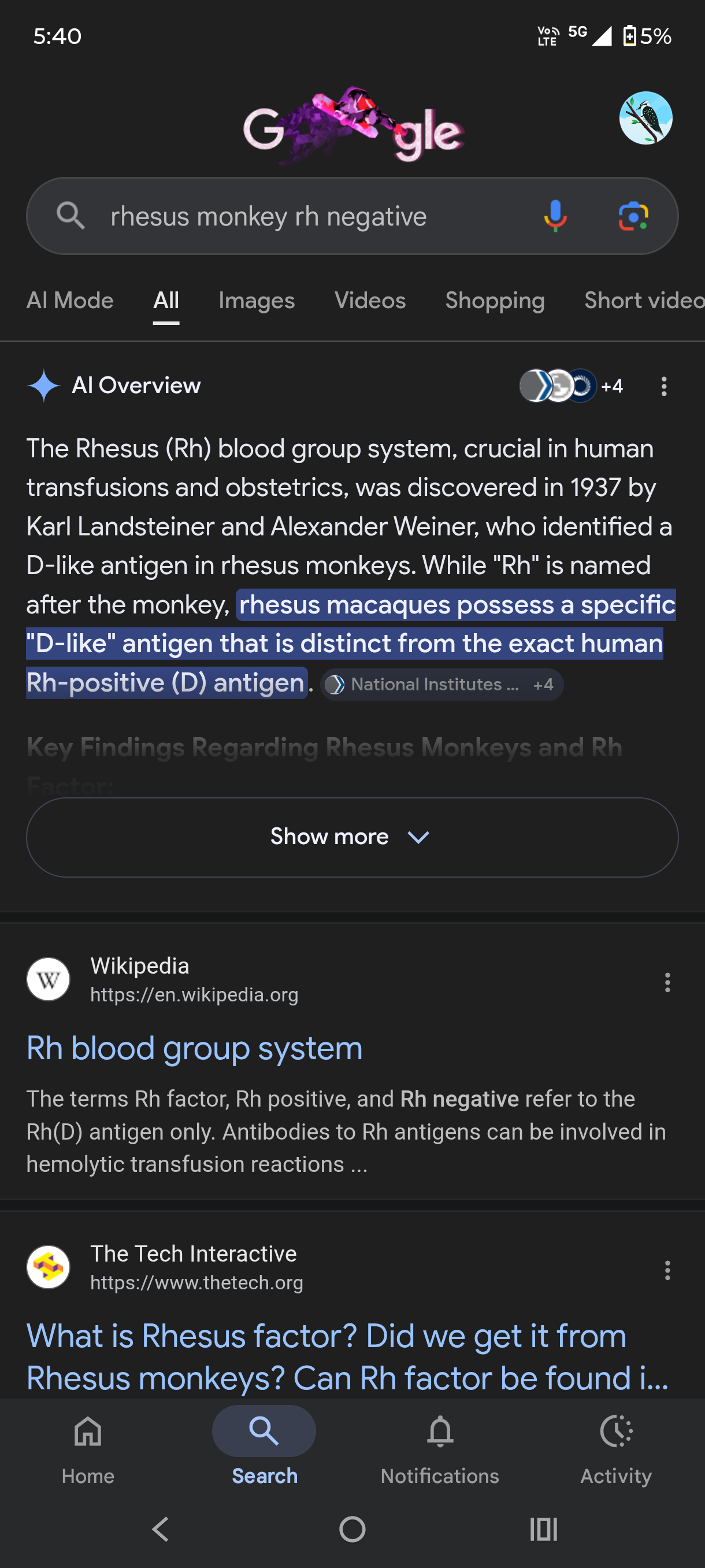Select the Videos search filter
705x1568 pixels.
click(x=370, y=301)
